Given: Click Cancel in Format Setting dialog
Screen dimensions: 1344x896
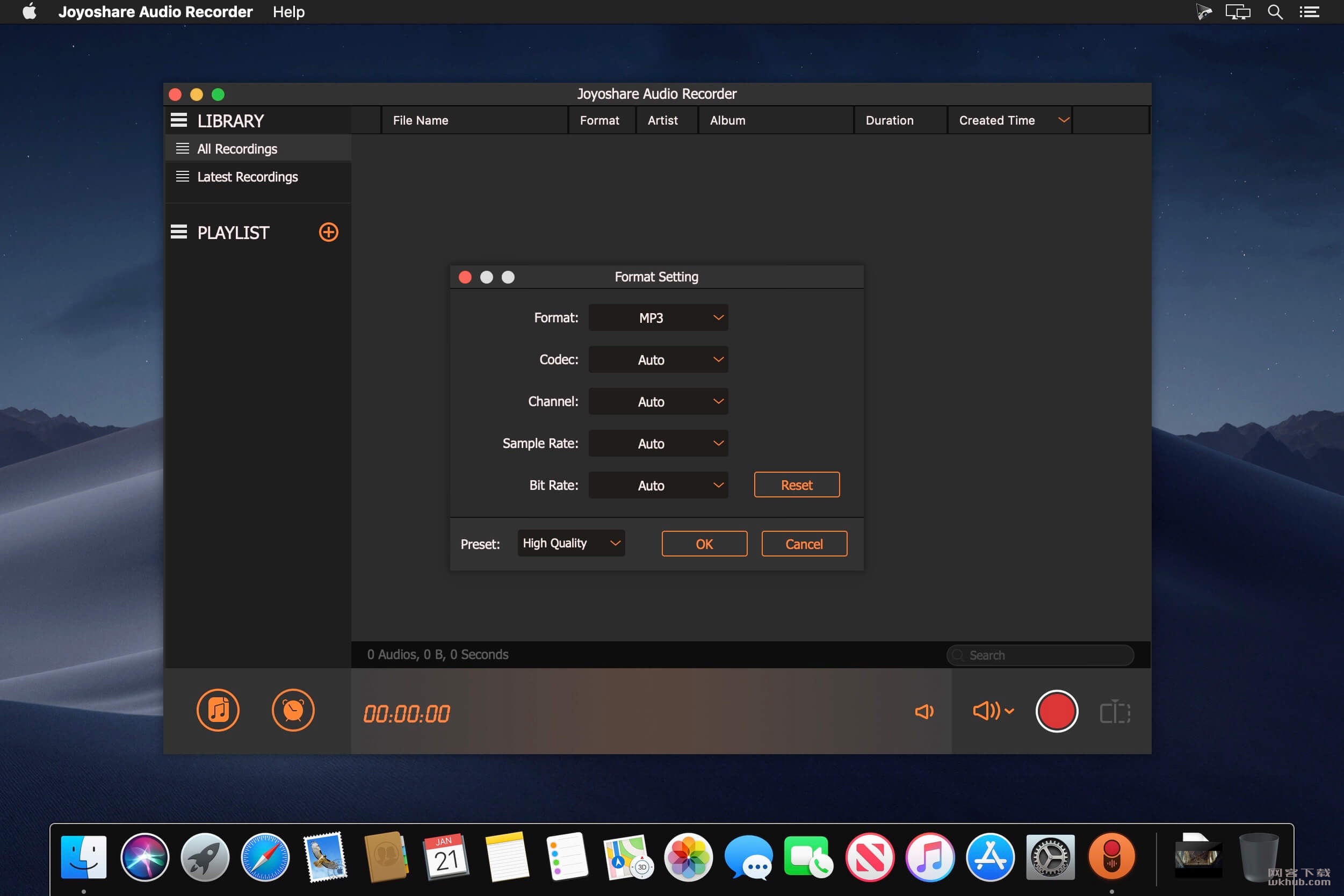Looking at the screenshot, I should [804, 544].
